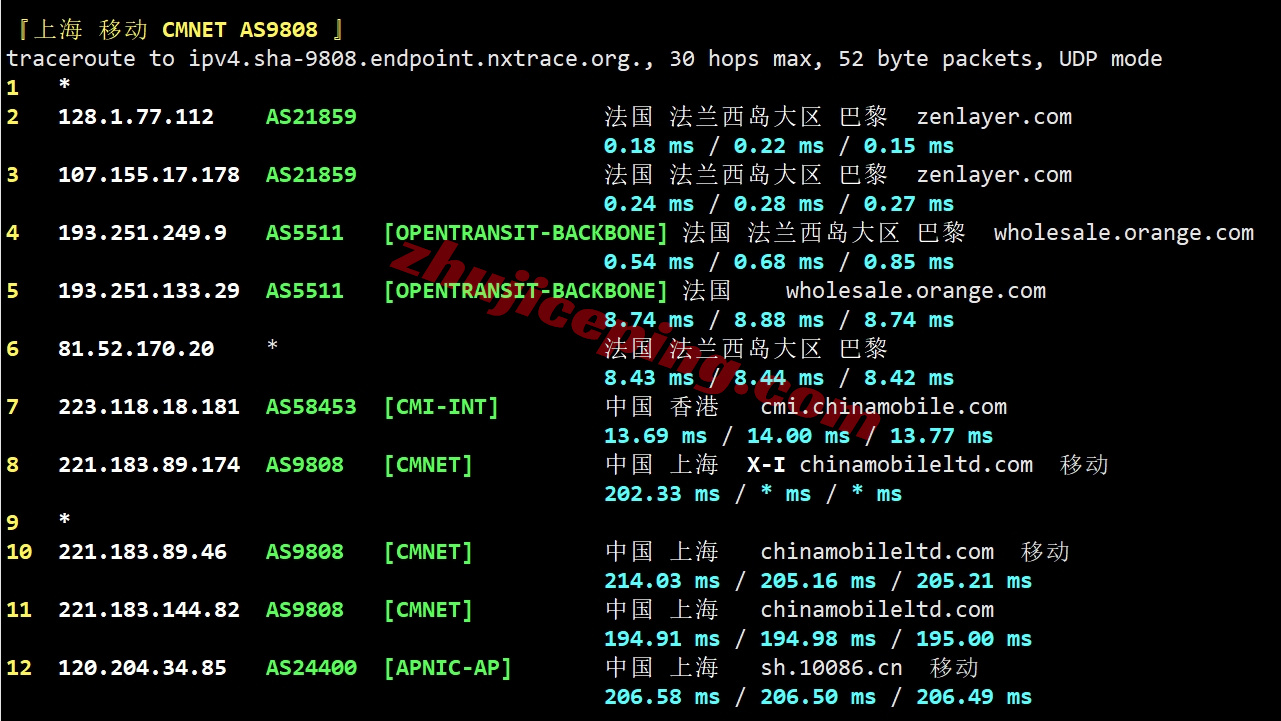Click the 13.77 ms latency value

[941, 436]
